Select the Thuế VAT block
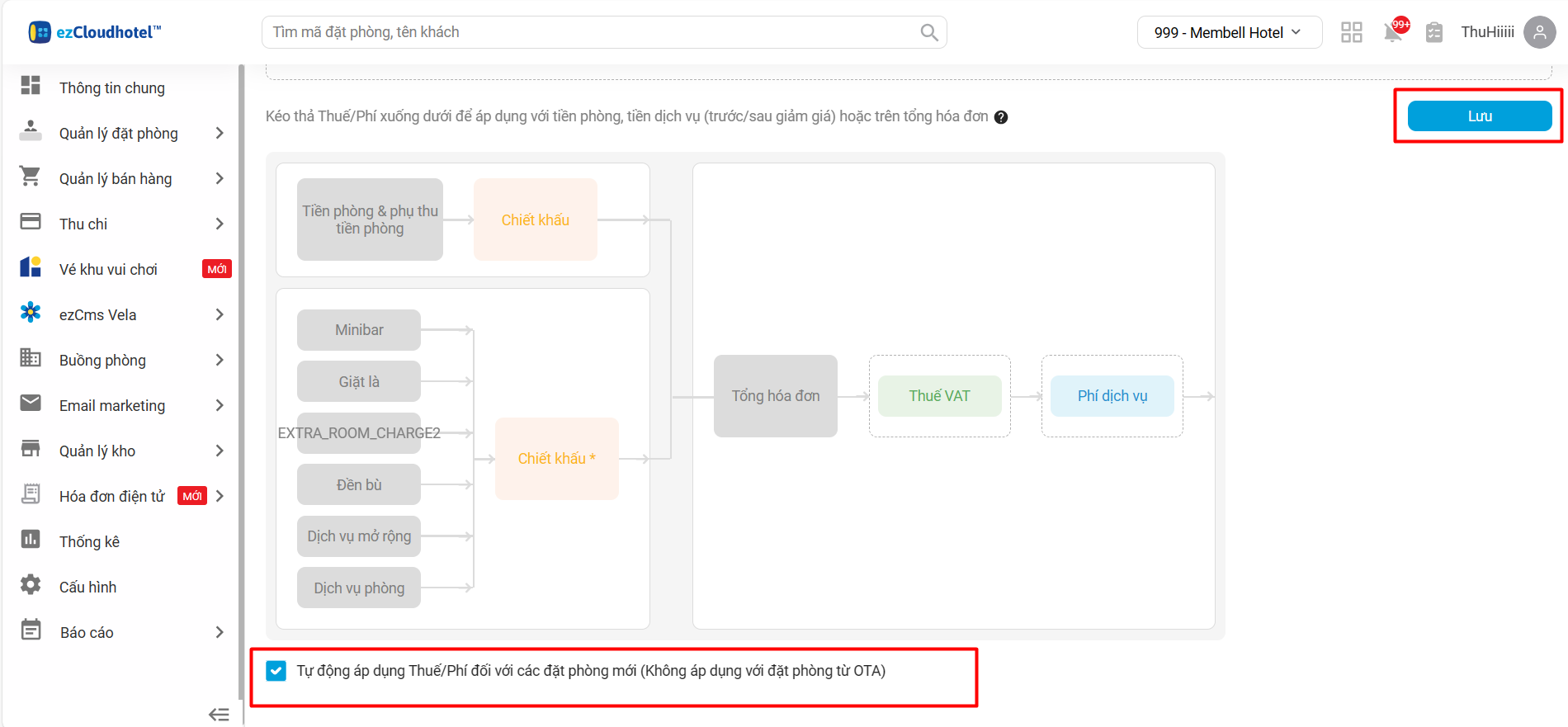1568x727 pixels. tap(939, 396)
